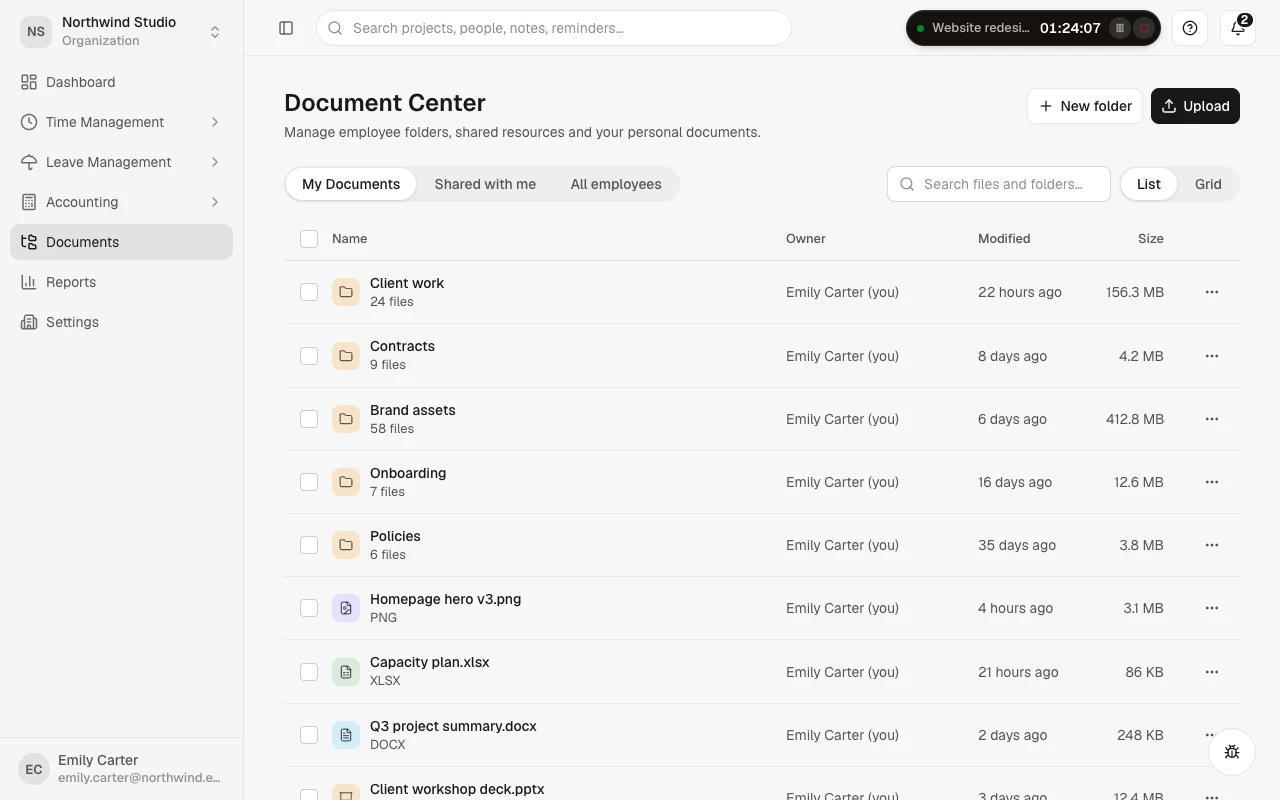This screenshot has width=1280, height=800.
Task: Open more actions for Homepage hero v3.png
Action: pyautogui.click(x=1212, y=608)
